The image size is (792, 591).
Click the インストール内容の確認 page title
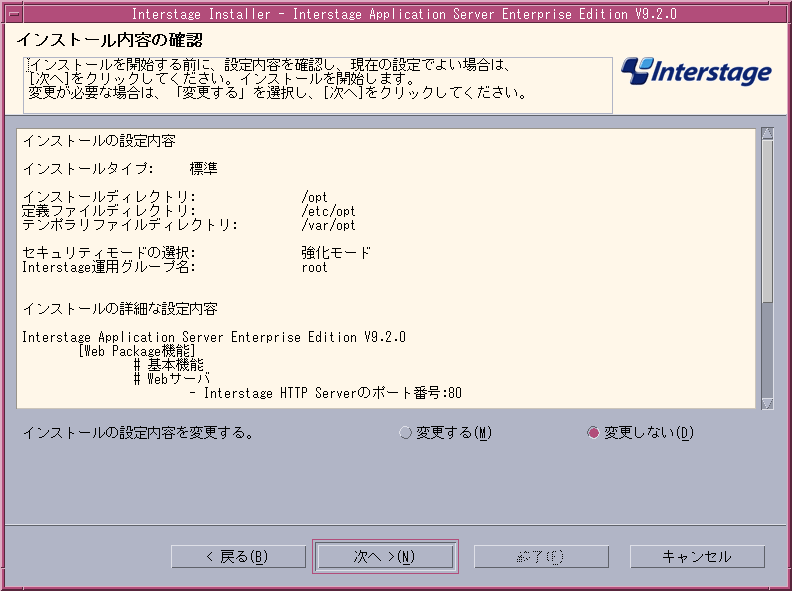click(109, 40)
